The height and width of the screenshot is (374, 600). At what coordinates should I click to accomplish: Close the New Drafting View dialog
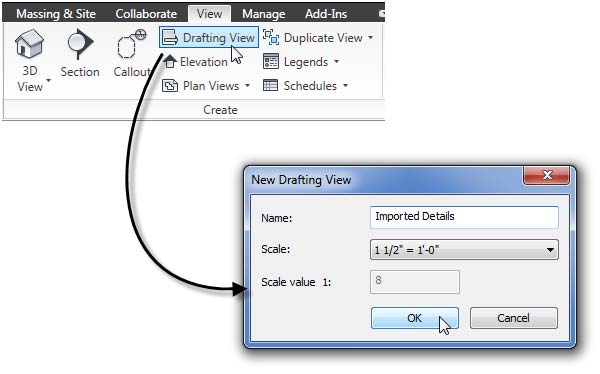click(x=546, y=175)
